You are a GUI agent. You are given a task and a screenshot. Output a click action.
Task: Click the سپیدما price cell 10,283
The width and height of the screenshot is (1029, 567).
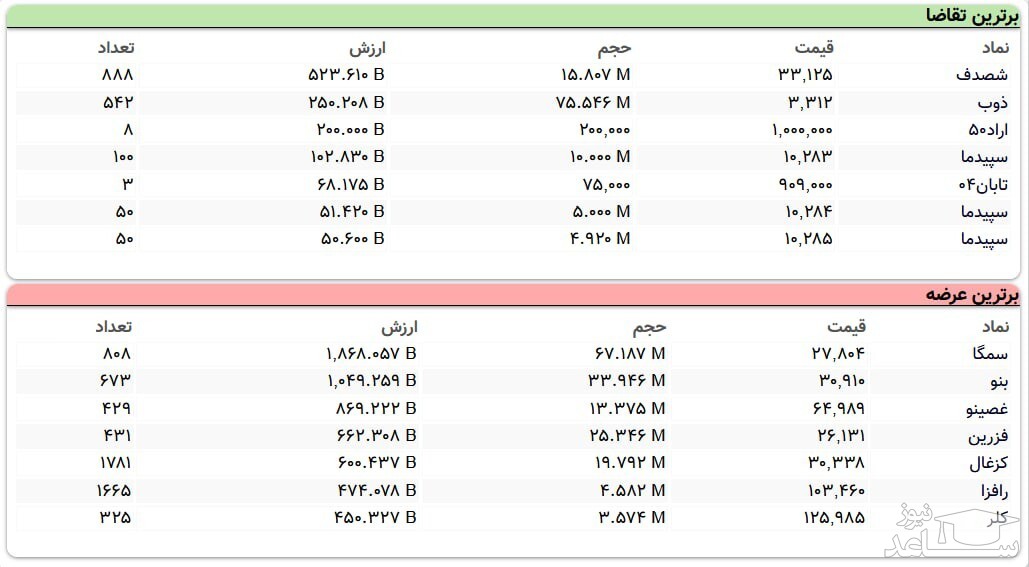809,157
